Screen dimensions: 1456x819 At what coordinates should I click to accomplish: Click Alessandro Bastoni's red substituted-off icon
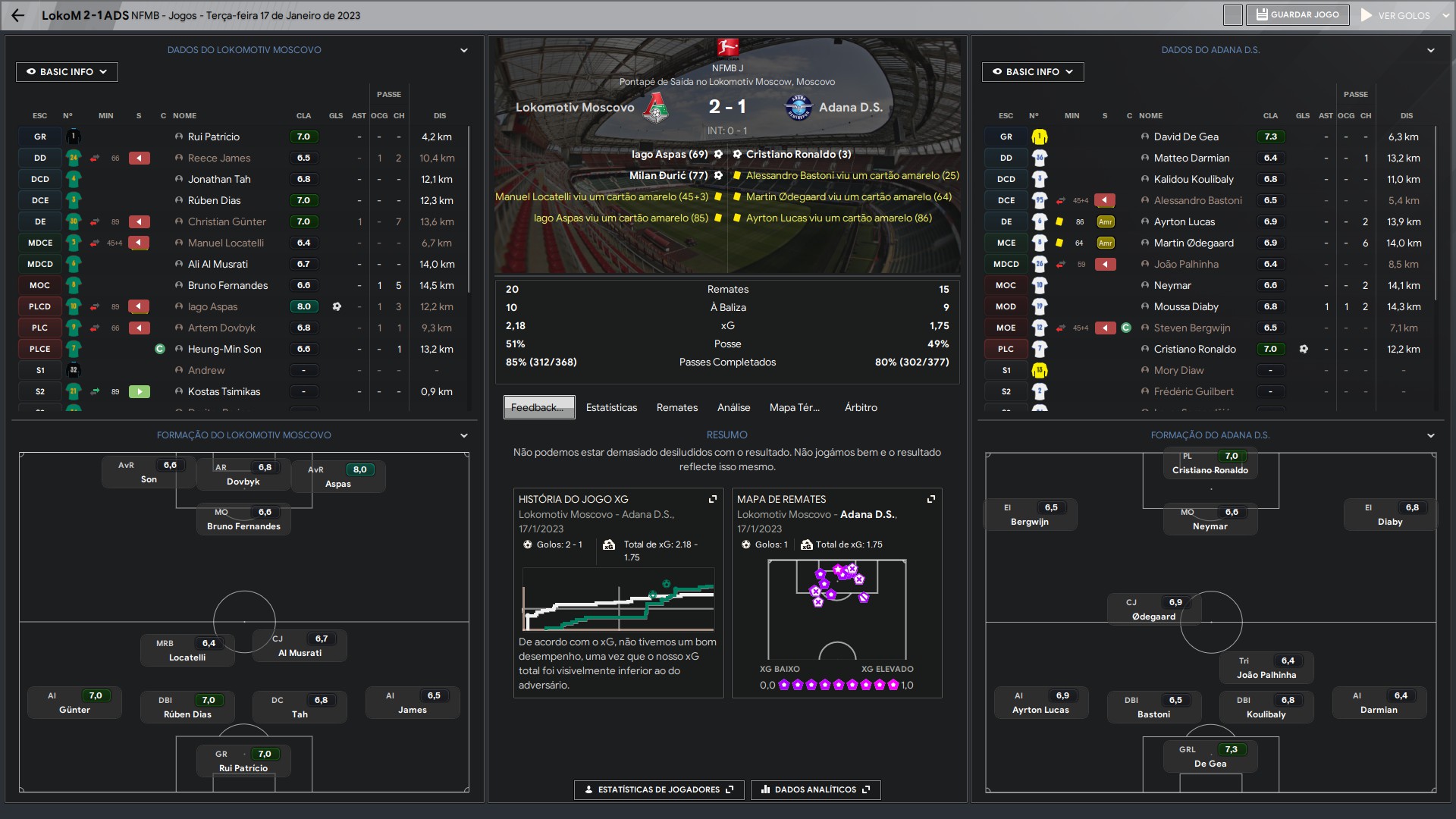point(1105,201)
